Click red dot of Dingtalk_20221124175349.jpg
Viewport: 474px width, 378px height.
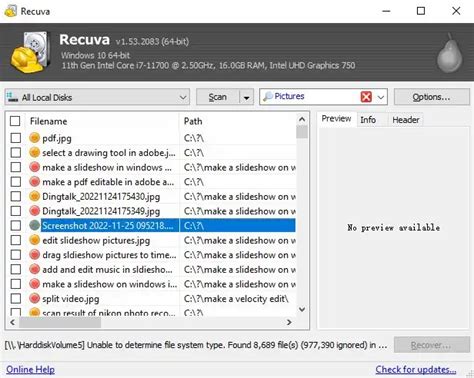click(x=34, y=210)
